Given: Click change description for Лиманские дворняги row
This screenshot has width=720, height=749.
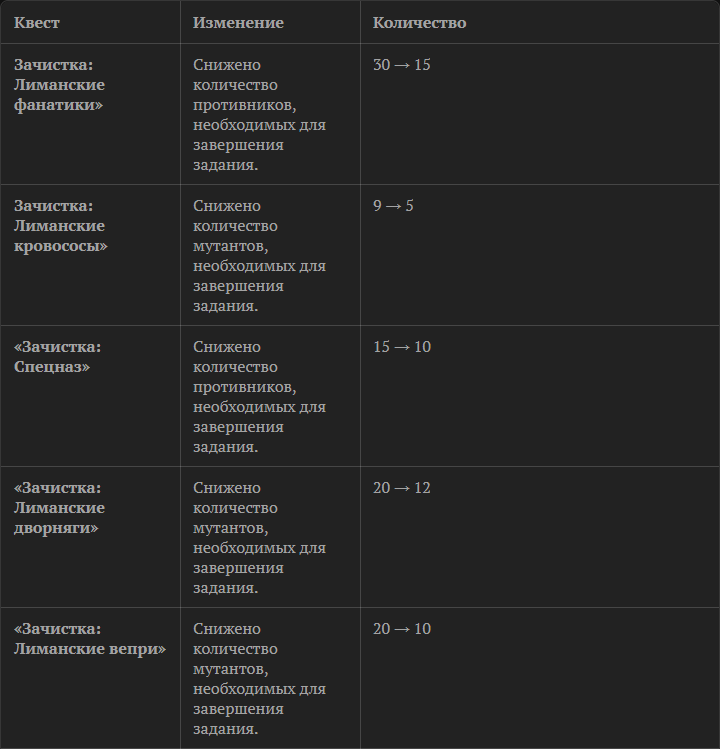Looking at the screenshot, I should pos(259,537).
